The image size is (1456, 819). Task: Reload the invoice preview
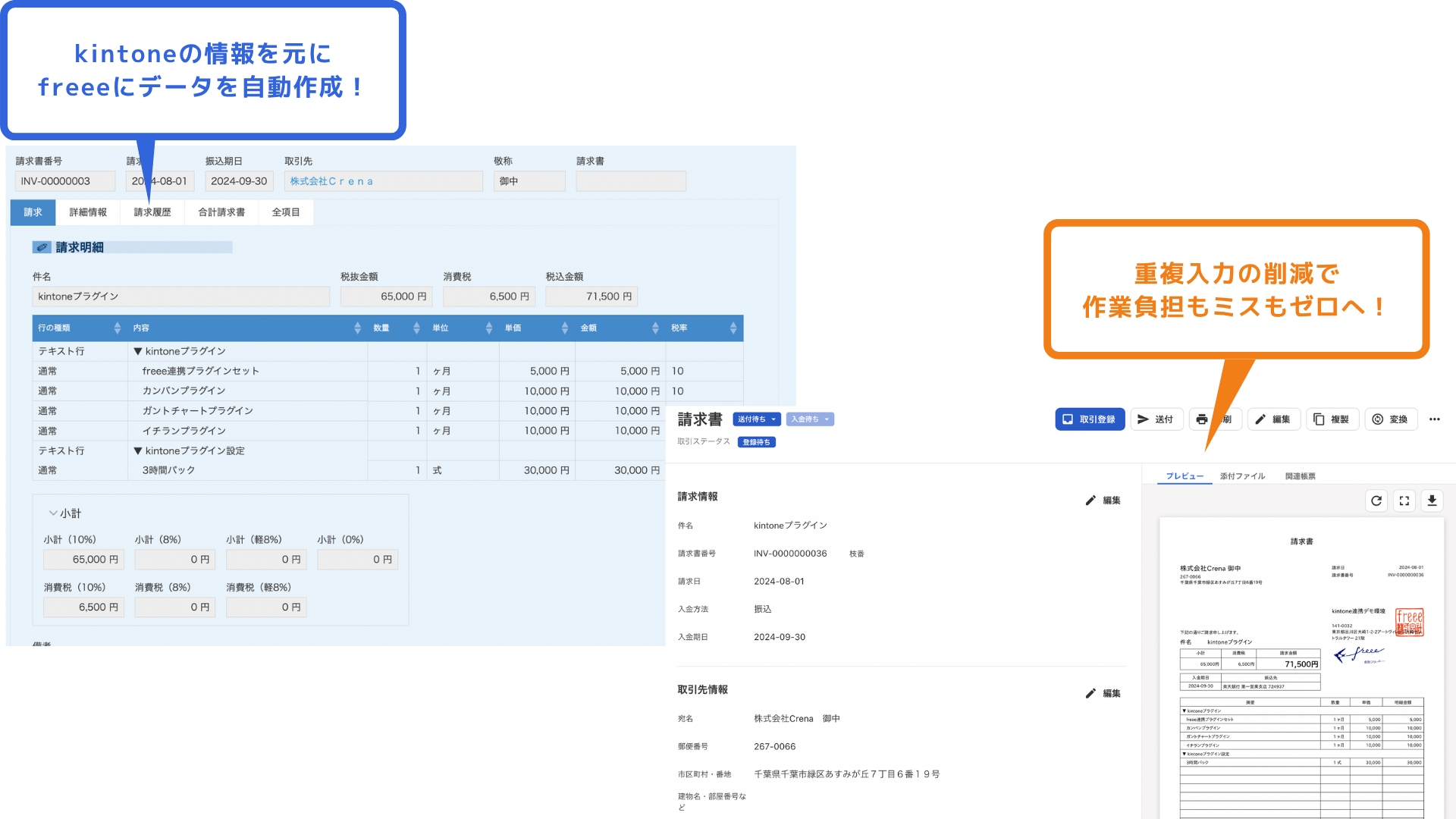point(1376,500)
